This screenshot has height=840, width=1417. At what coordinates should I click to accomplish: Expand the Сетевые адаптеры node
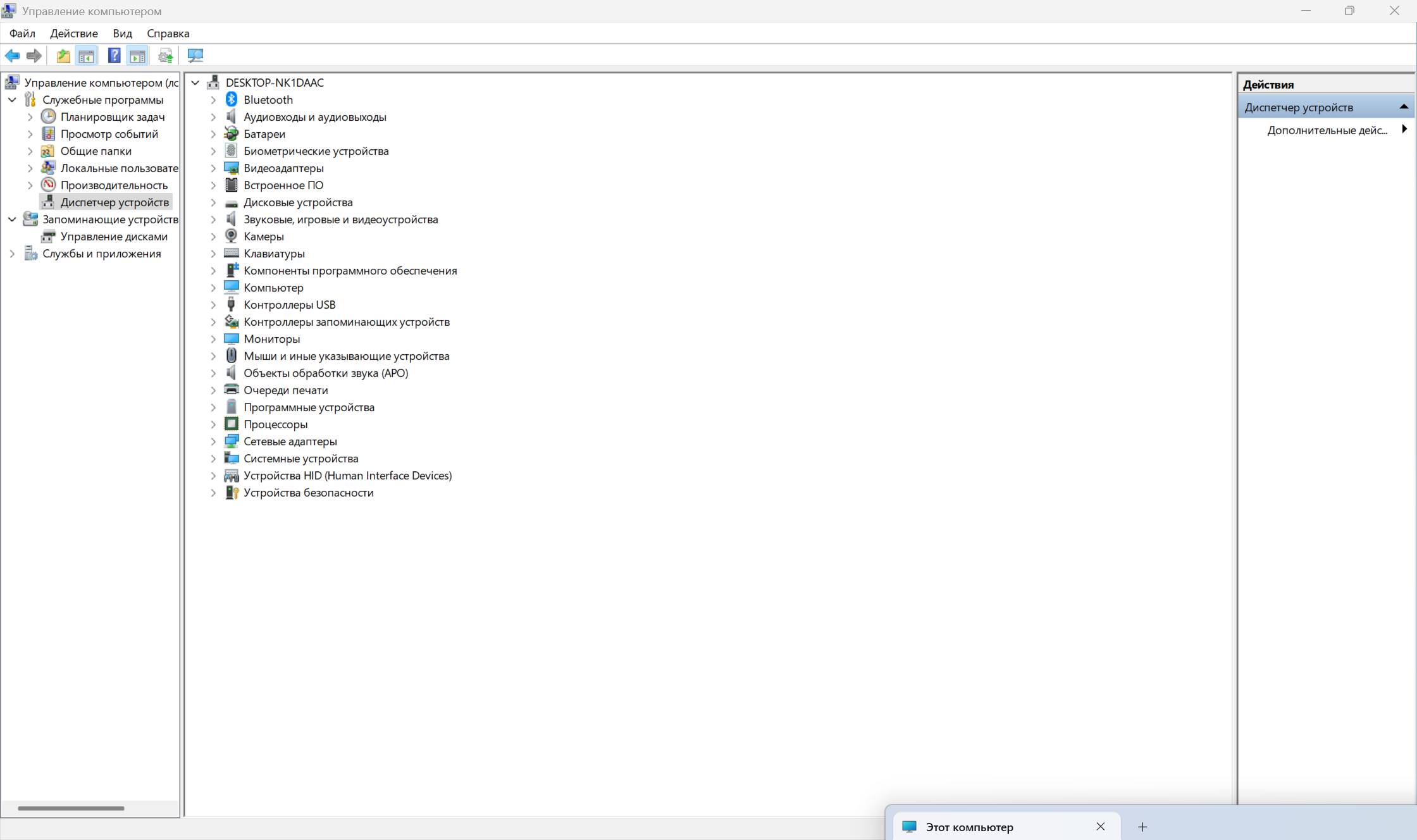213,442
